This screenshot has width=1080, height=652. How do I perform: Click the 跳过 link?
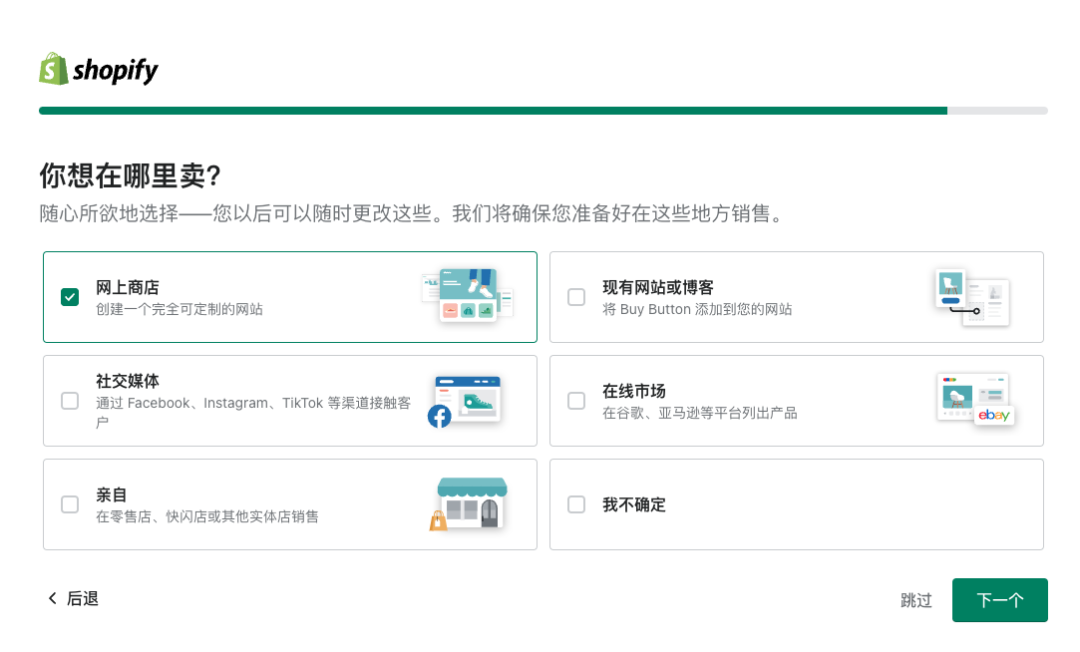tap(916, 600)
